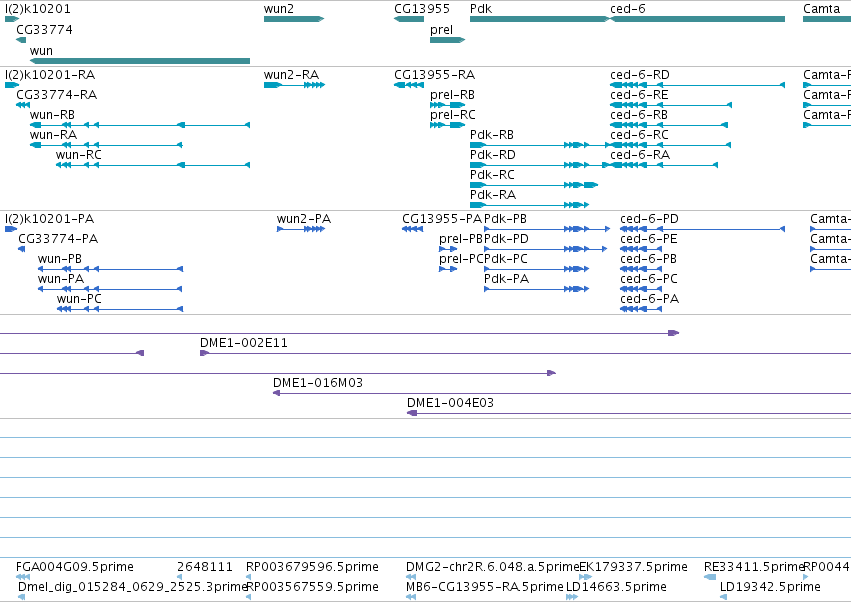Viewport: 851px width, 602px height.
Task: Select the RP003679596.5prime feature label
Action: [x=312, y=567]
